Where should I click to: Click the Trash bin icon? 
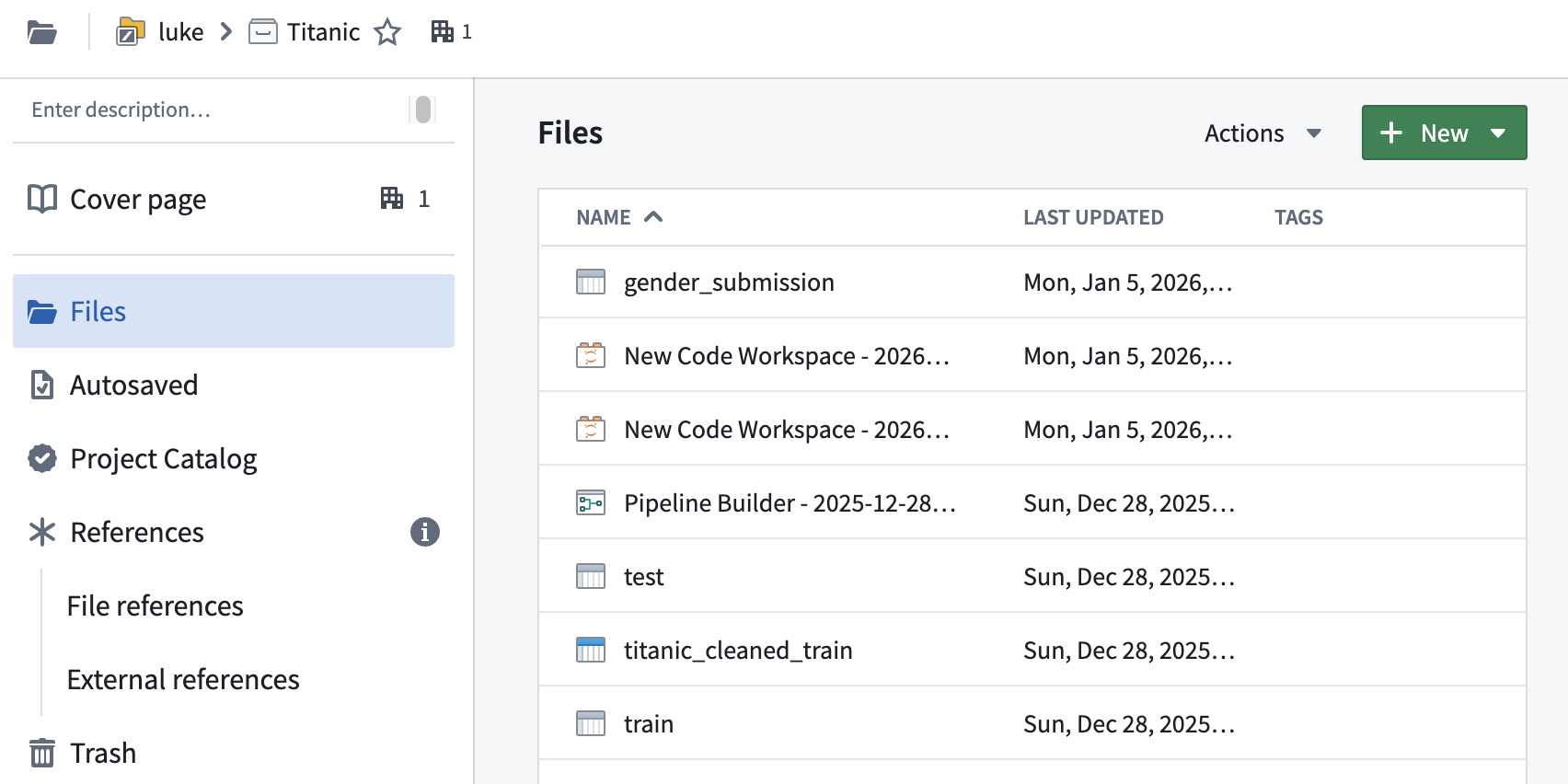coord(42,753)
